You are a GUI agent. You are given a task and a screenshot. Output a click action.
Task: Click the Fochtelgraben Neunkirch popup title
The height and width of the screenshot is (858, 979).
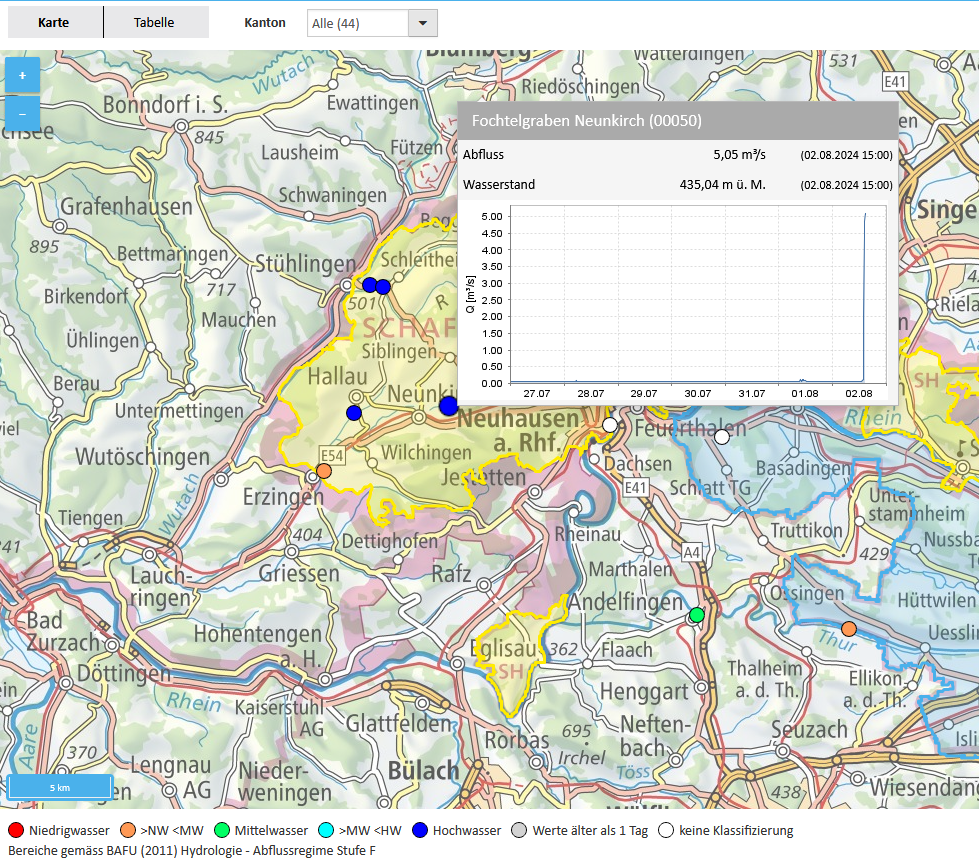[x=586, y=121]
